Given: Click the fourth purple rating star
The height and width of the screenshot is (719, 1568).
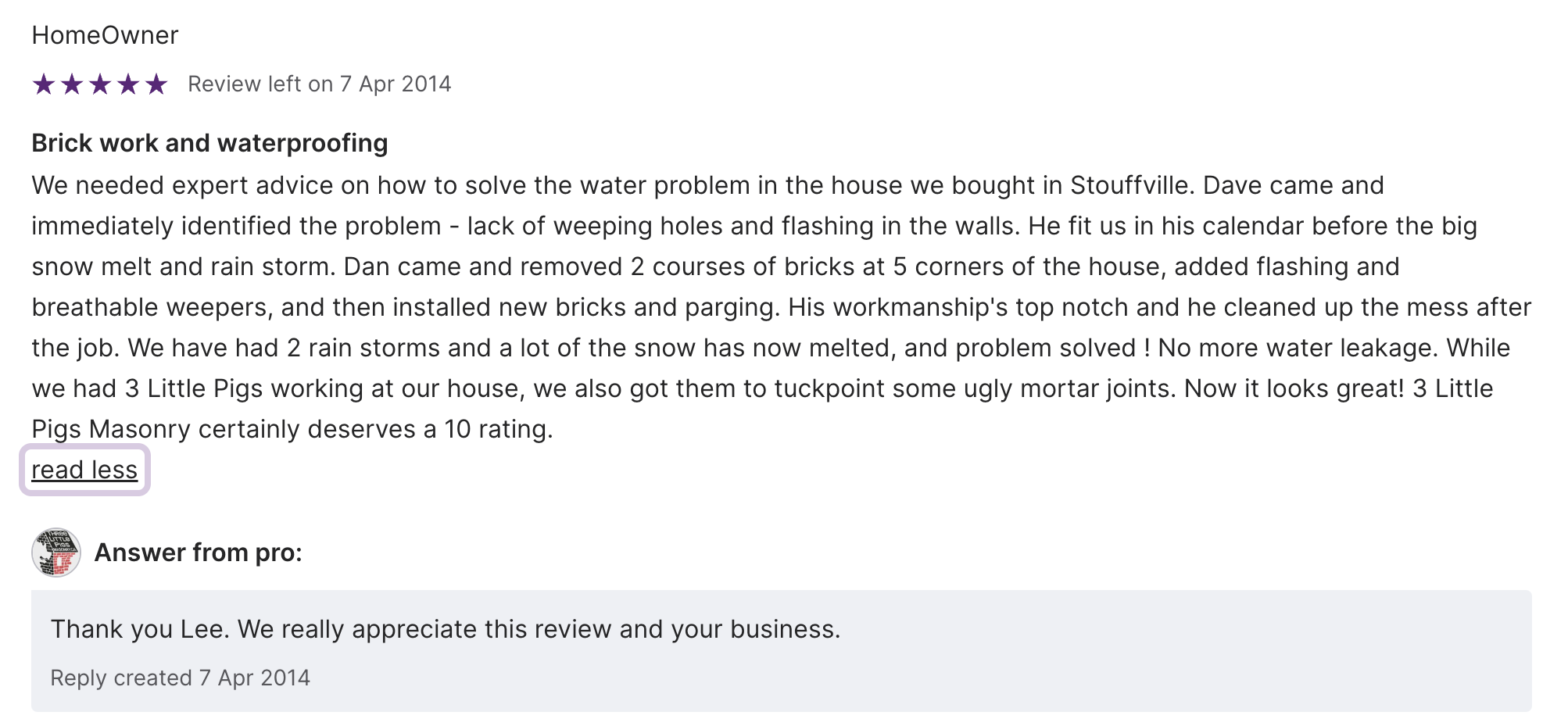Looking at the screenshot, I should 128,84.
